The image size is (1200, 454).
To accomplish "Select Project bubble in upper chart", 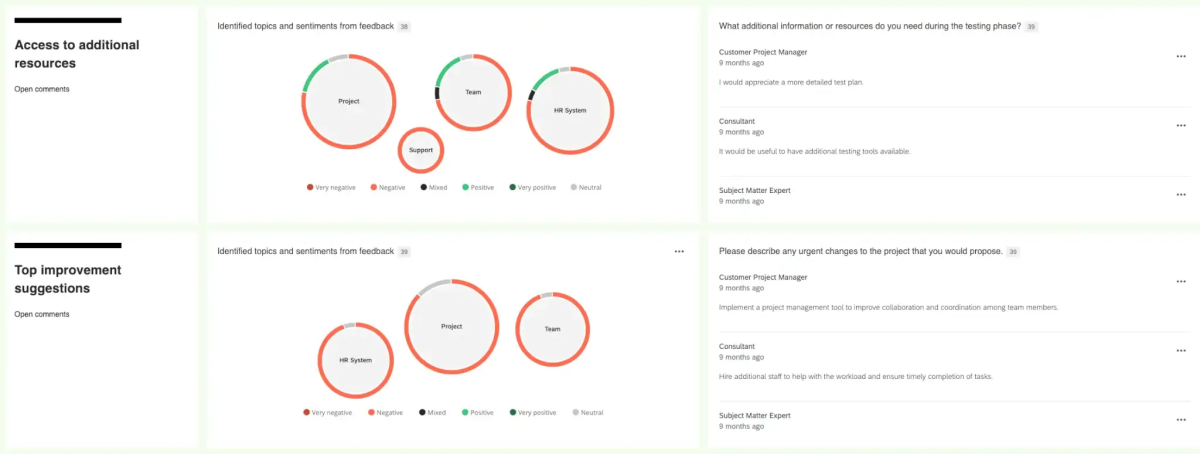I will 349,101.
